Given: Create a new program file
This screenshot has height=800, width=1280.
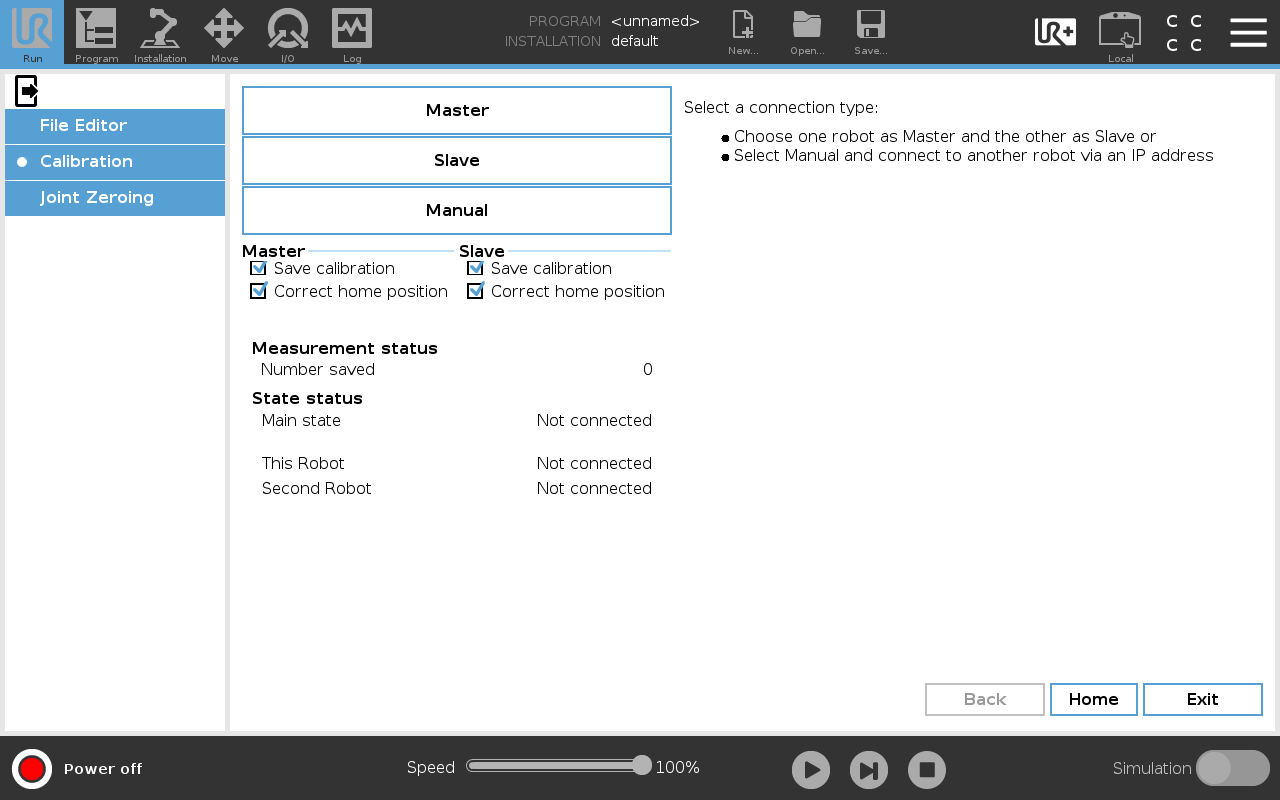Looking at the screenshot, I should (743, 32).
